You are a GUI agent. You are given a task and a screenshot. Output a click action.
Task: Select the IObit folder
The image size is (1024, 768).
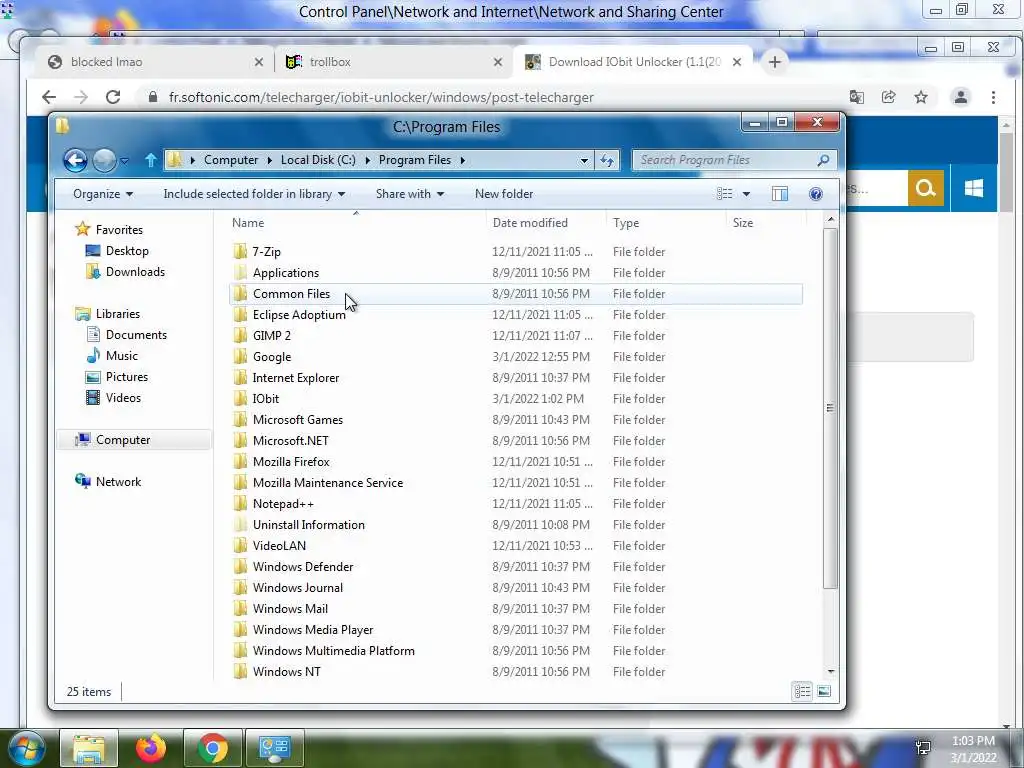click(265, 399)
